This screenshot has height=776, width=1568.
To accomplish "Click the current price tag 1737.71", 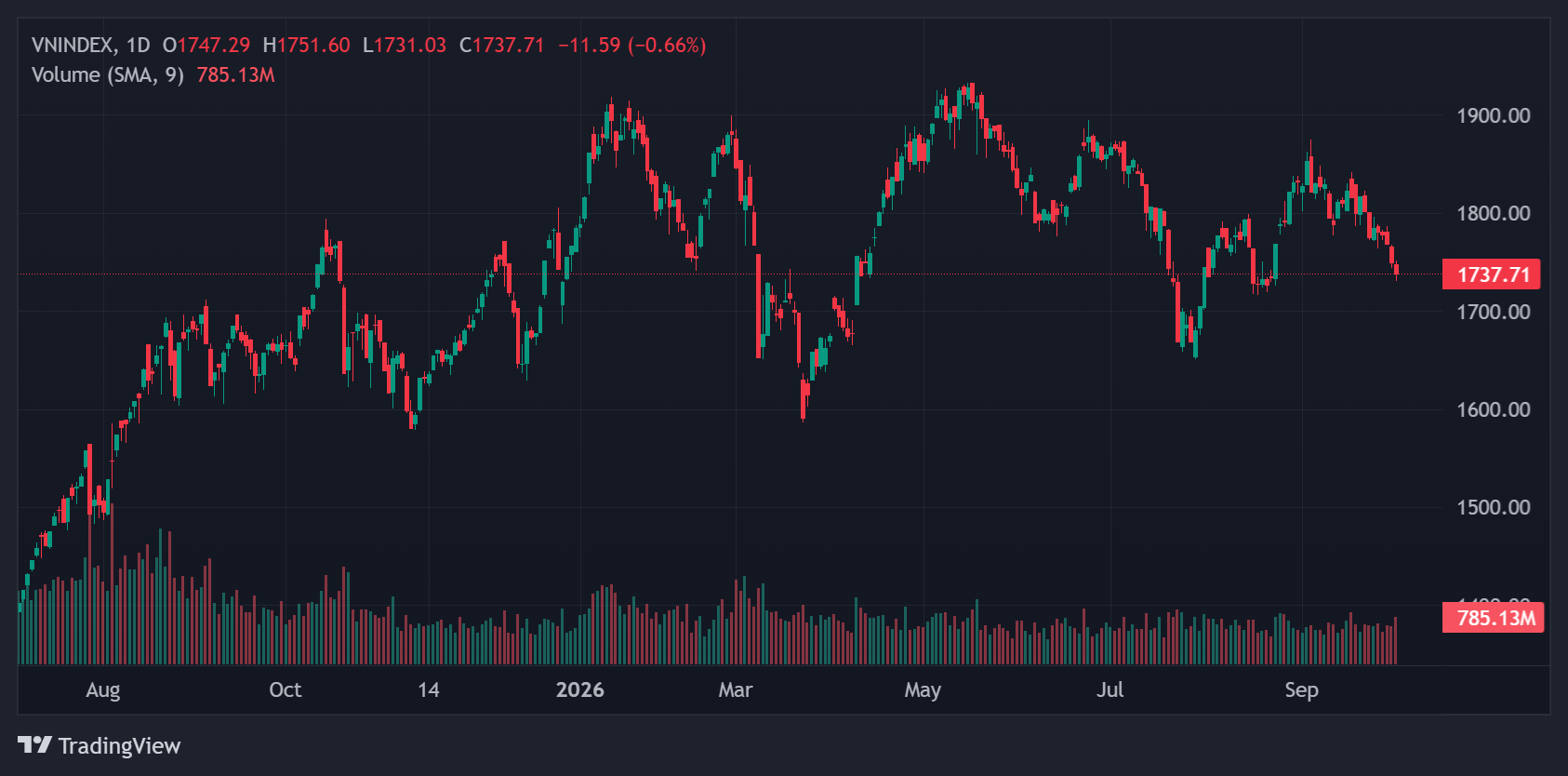I will point(1492,274).
